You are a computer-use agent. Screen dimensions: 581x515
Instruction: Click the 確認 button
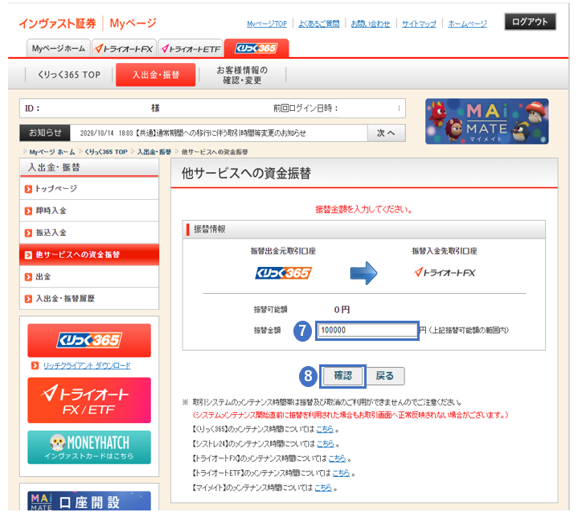click(x=343, y=376)
